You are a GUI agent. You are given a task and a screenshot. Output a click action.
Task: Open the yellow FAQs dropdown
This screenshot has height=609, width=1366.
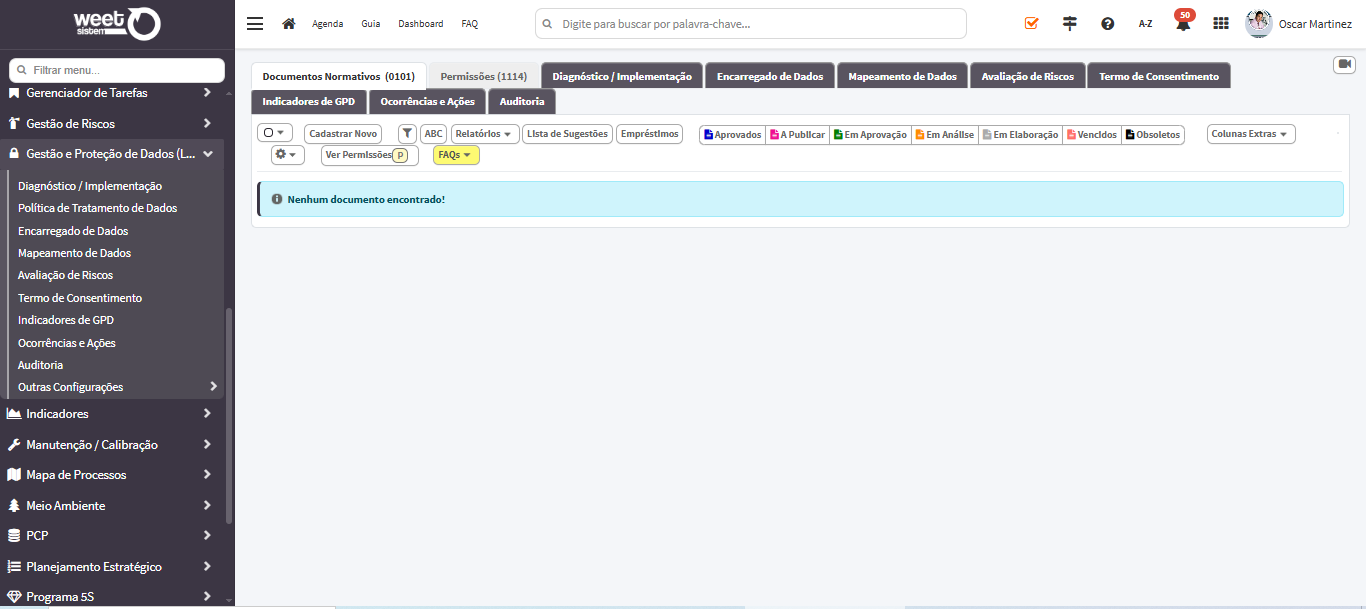(456, 155)
